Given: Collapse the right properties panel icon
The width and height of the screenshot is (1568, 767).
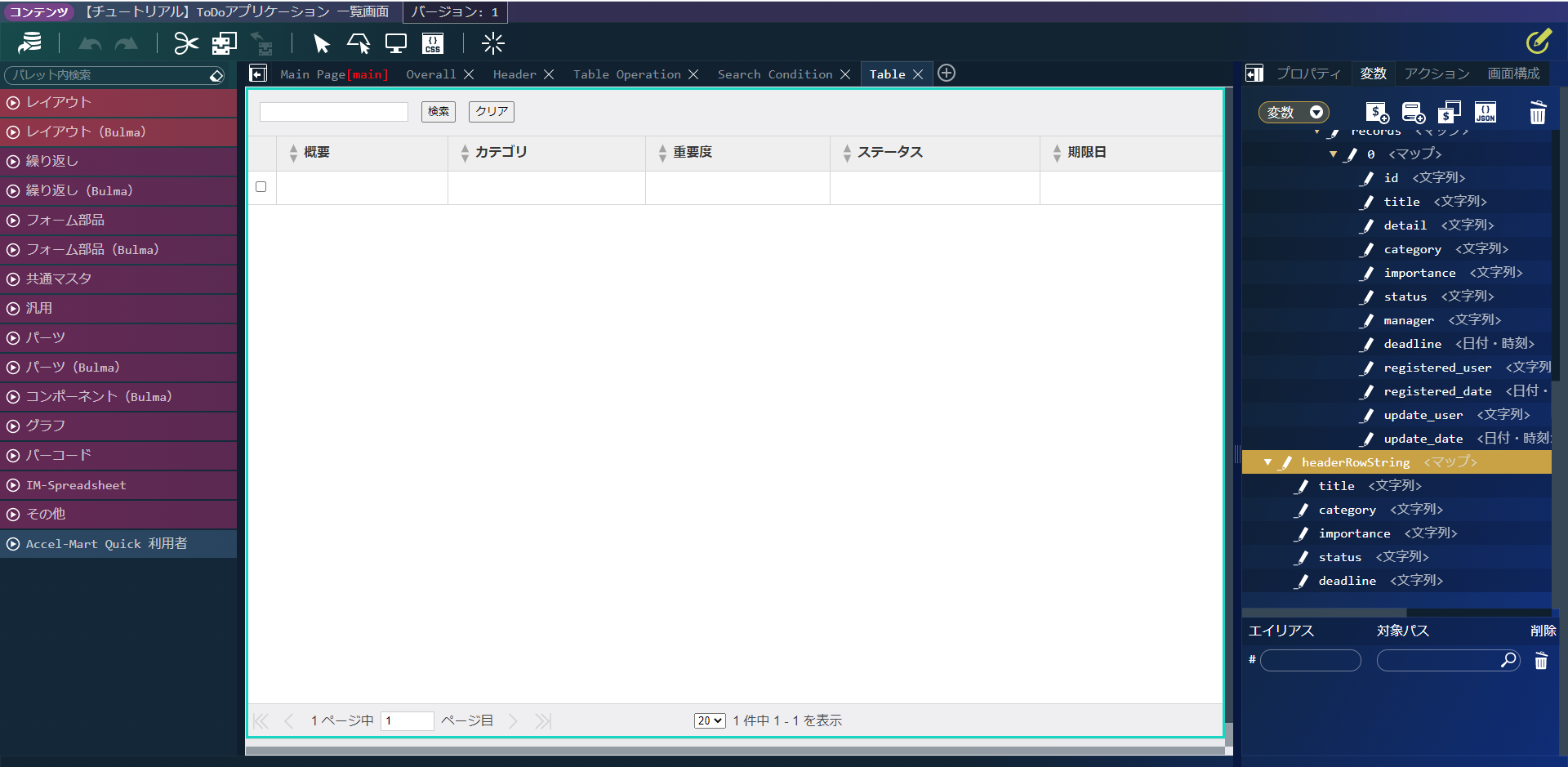Looking at the screenshot, I should tap(1254, 74).
